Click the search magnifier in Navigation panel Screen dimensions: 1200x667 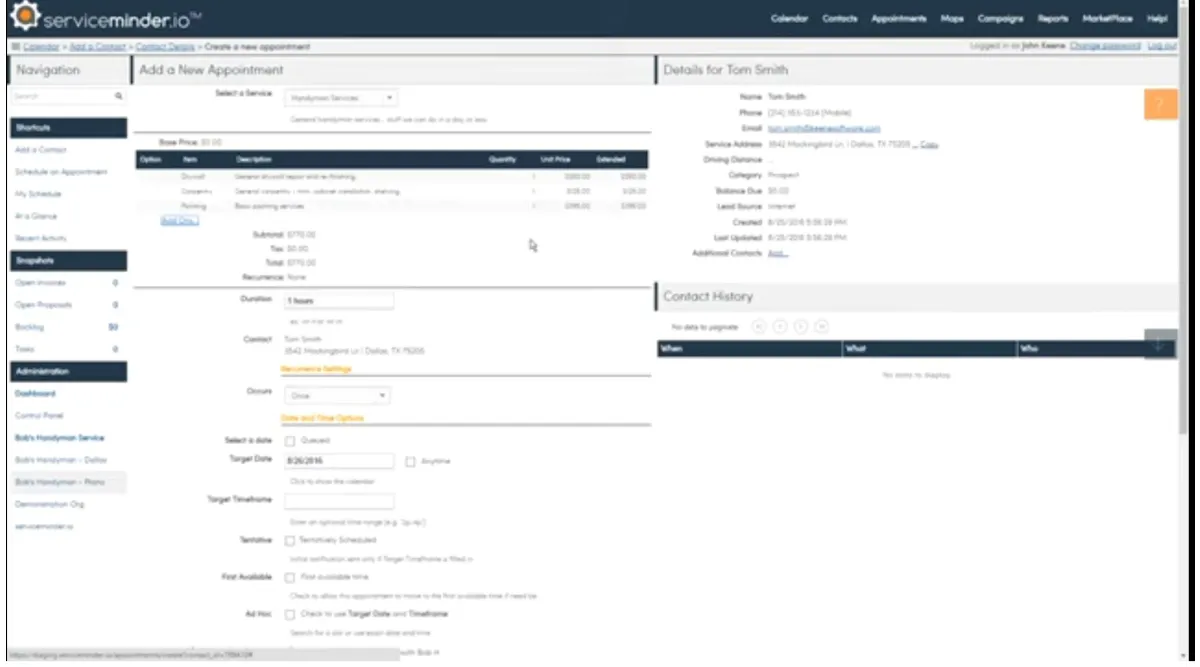pyautogui.click(x=119, y=96)
